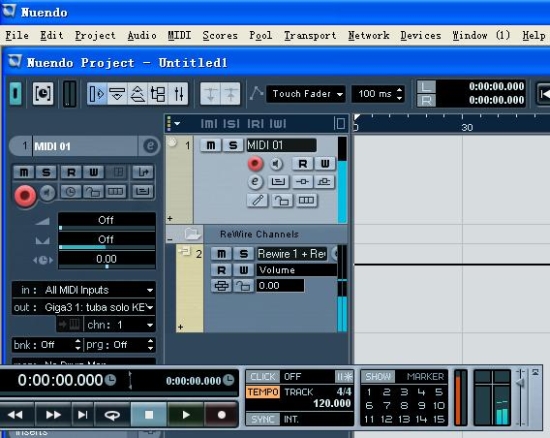Viewport: 550px width, 438px height.
Task: Click the track list presets dropdown arrow
Action: tap(177, 123)
